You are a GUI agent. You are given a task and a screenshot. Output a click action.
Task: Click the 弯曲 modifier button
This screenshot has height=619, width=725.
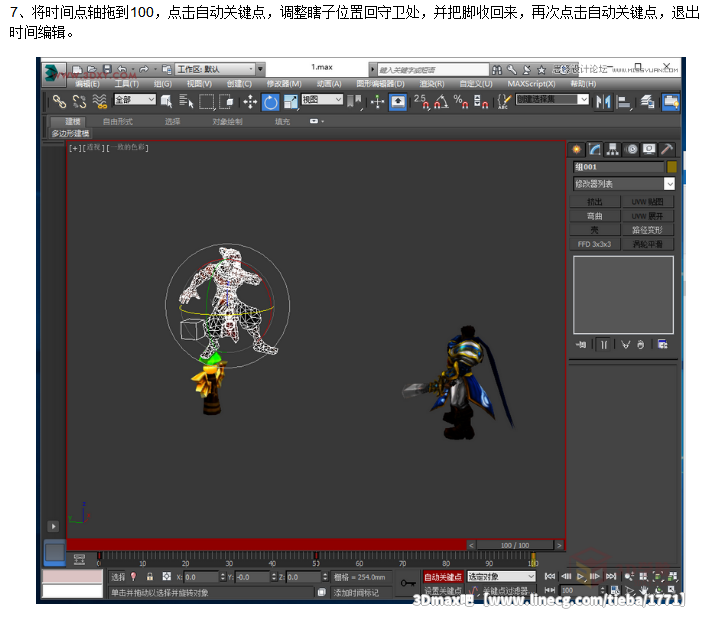tap(595, 216)
